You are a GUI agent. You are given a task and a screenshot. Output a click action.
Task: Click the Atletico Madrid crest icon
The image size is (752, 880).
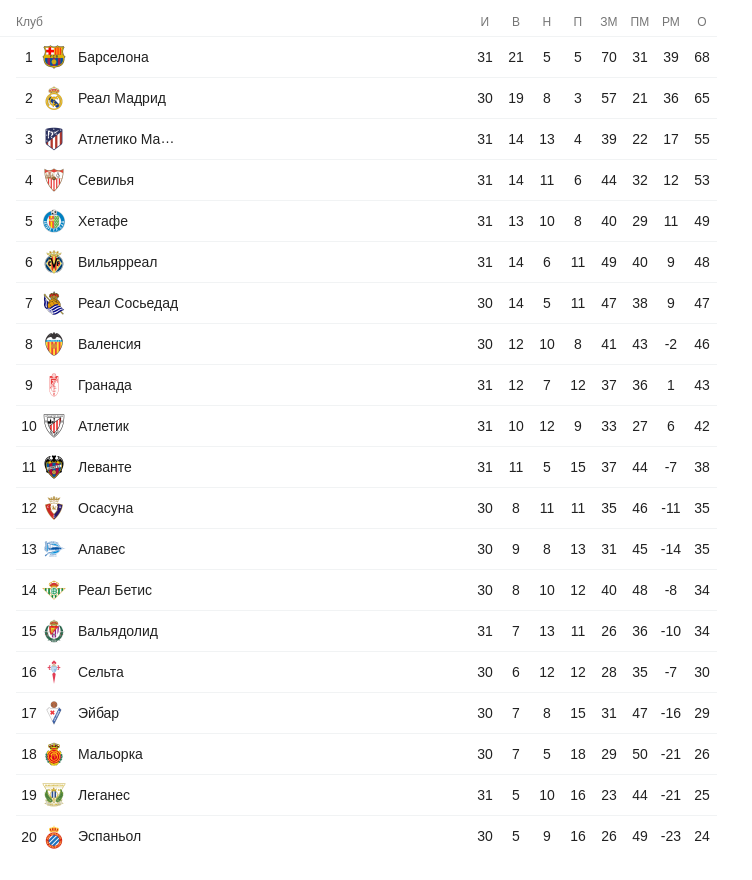pyautogui.click(x=54, y=139)
